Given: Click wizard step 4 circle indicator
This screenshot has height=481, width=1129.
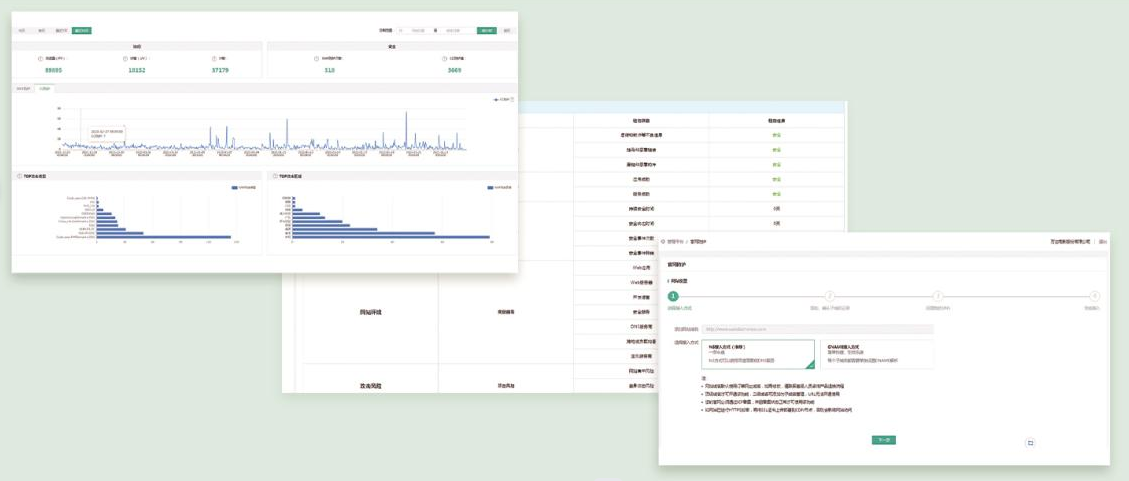Looking at the screenshot, I should 1095,296.
